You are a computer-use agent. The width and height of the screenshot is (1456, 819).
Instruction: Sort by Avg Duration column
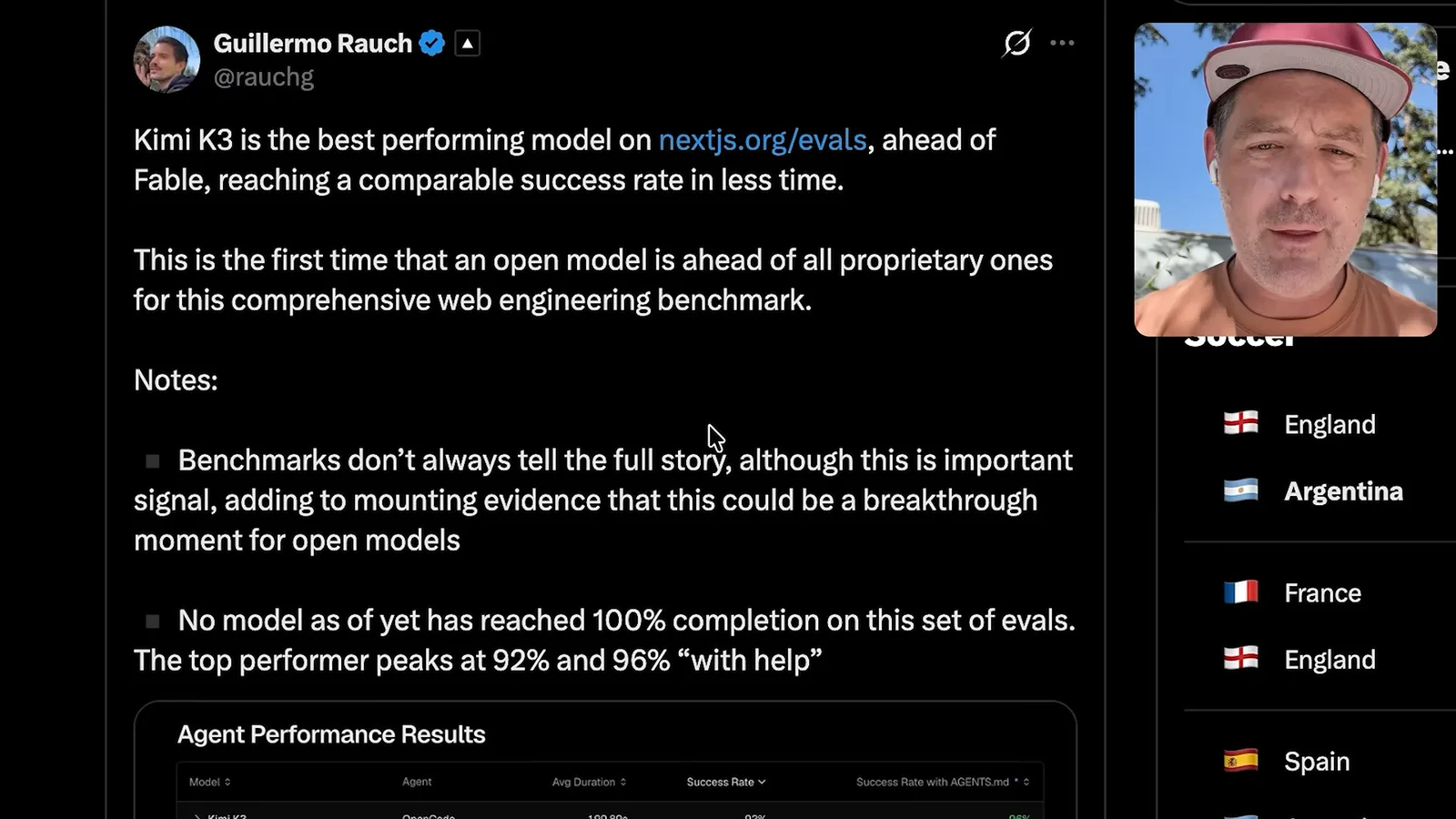[589, 782]
